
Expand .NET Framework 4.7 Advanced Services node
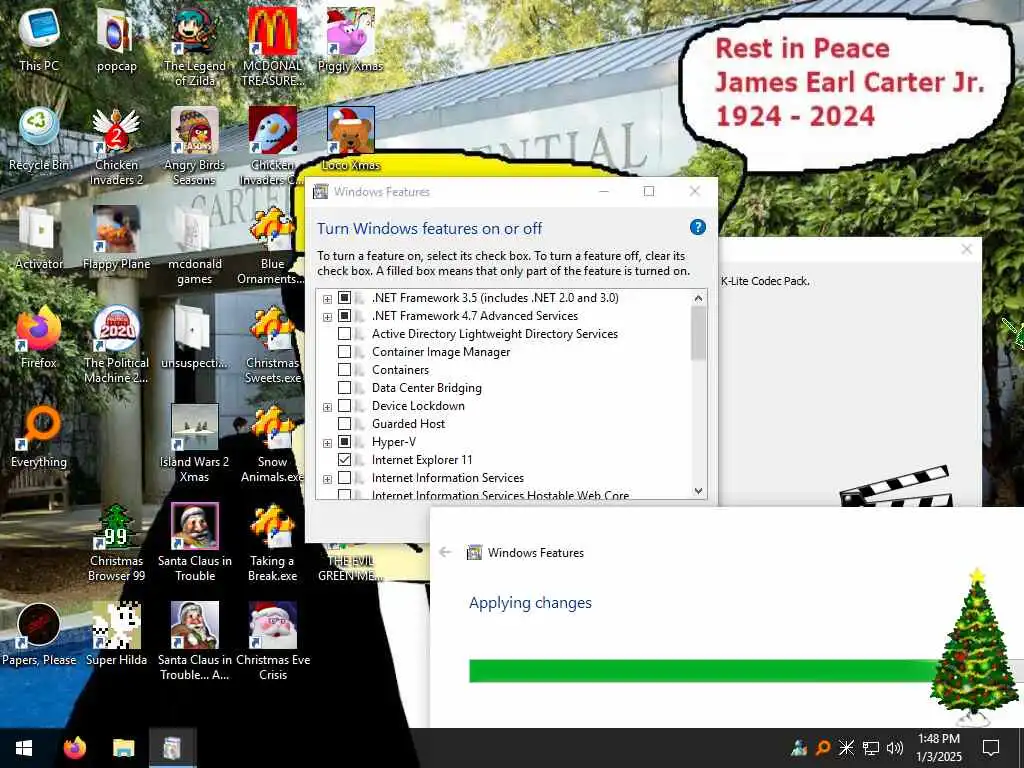[327, 317]
